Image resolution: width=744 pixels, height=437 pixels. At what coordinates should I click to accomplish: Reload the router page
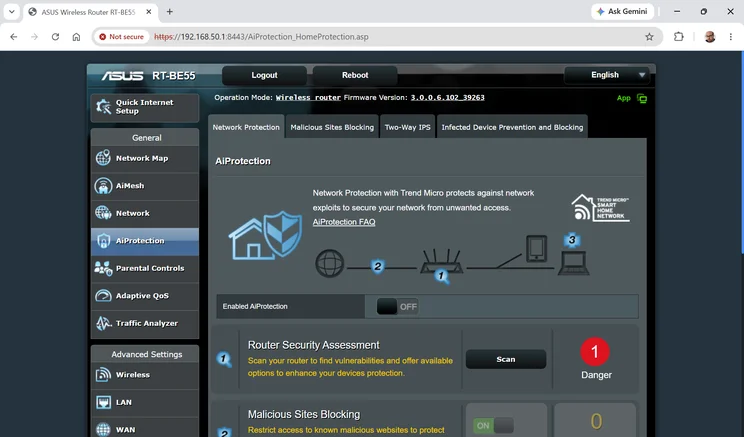[x=56, y=37]
